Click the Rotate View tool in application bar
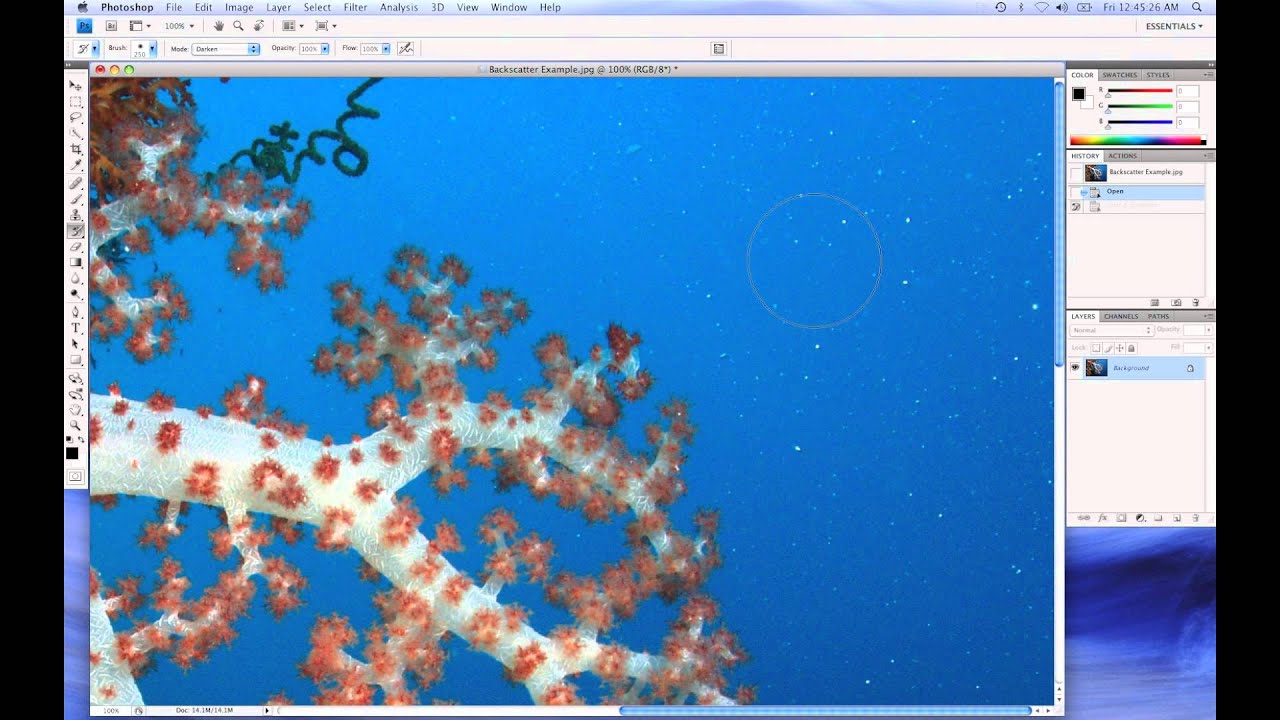Viewport: 1280px width, 720px height. (x=259, y=25)
